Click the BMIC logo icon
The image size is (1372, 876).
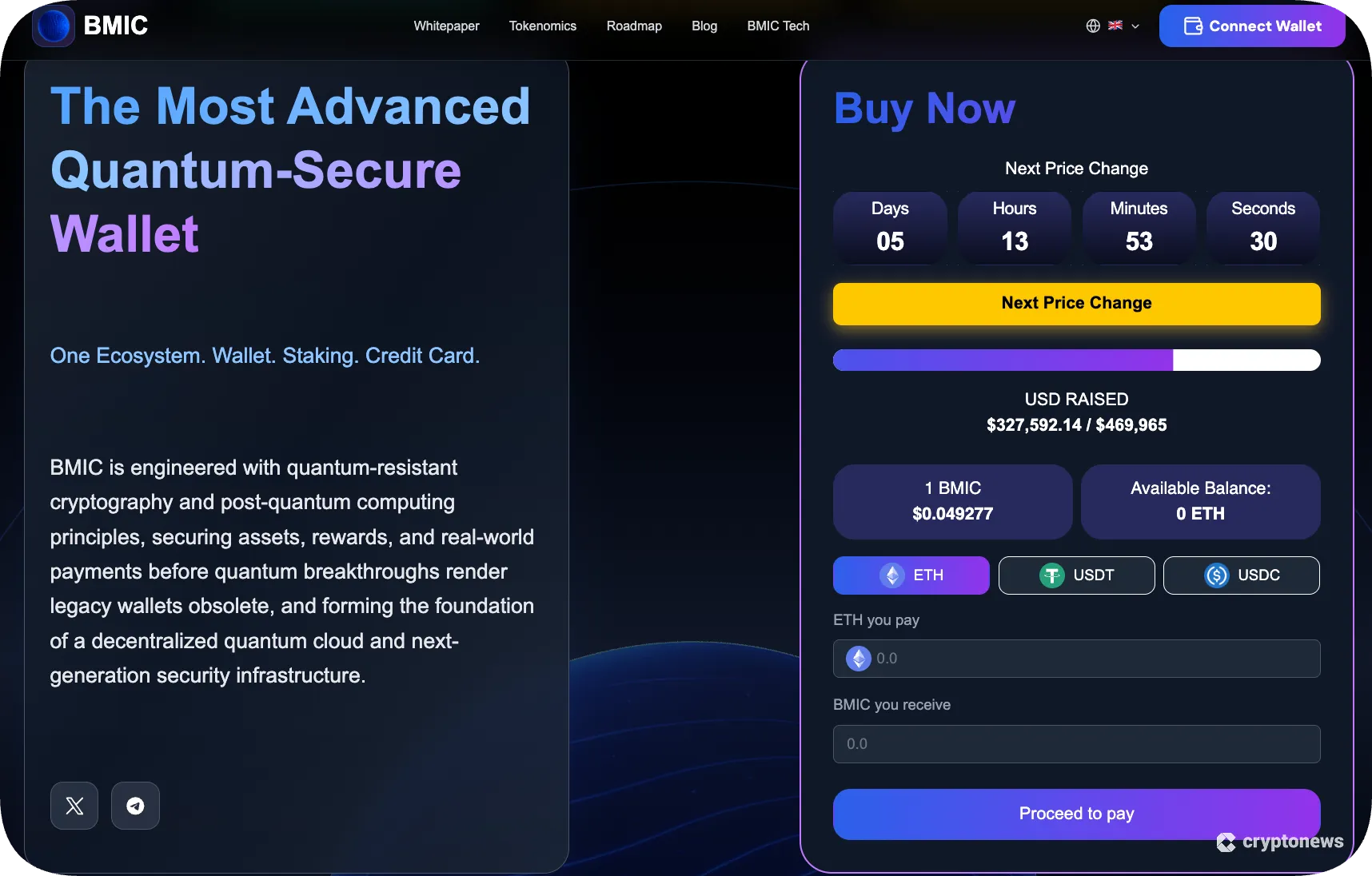coord(52,26)
